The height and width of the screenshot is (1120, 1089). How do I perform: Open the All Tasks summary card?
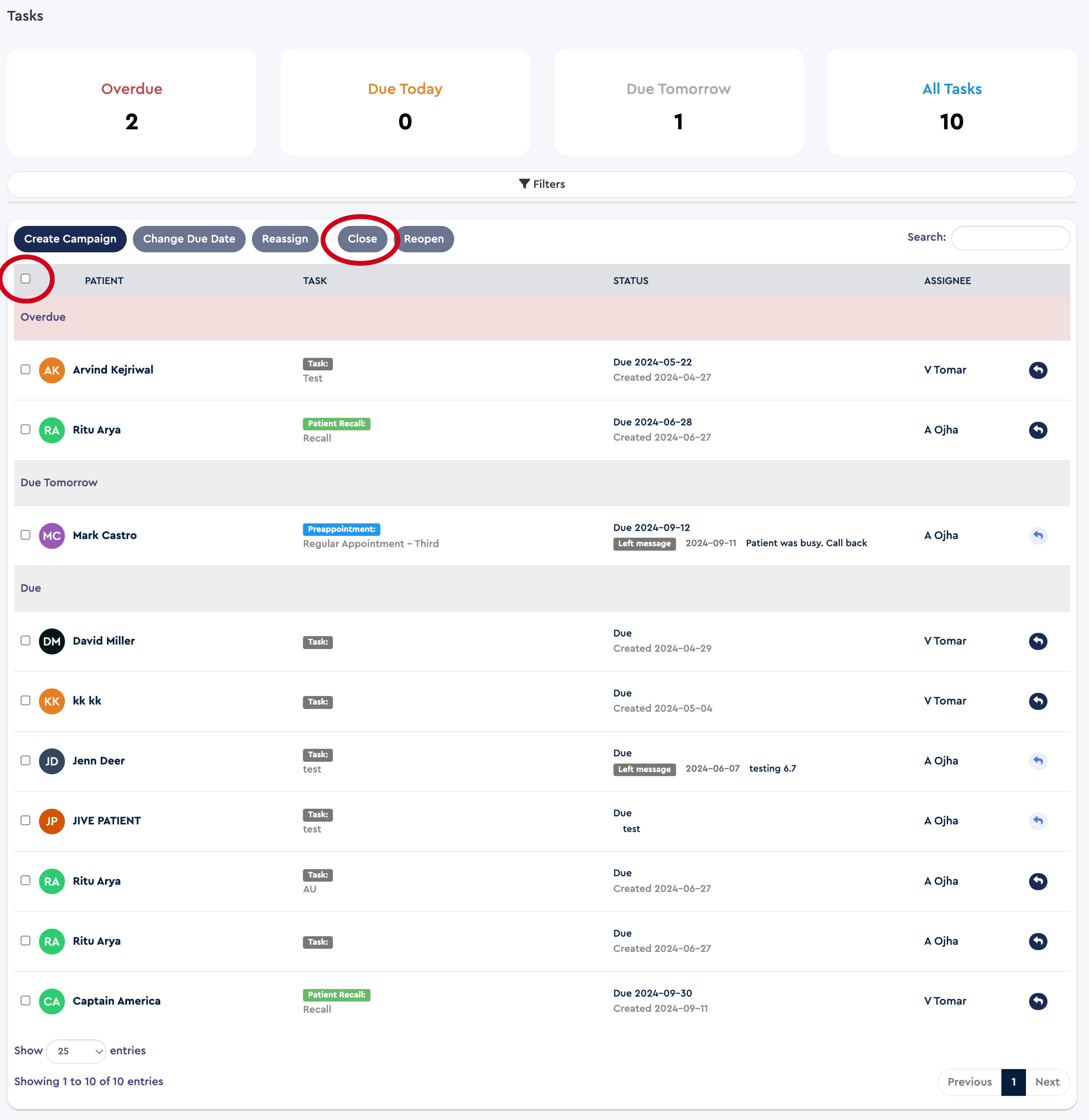pos(952,102)
